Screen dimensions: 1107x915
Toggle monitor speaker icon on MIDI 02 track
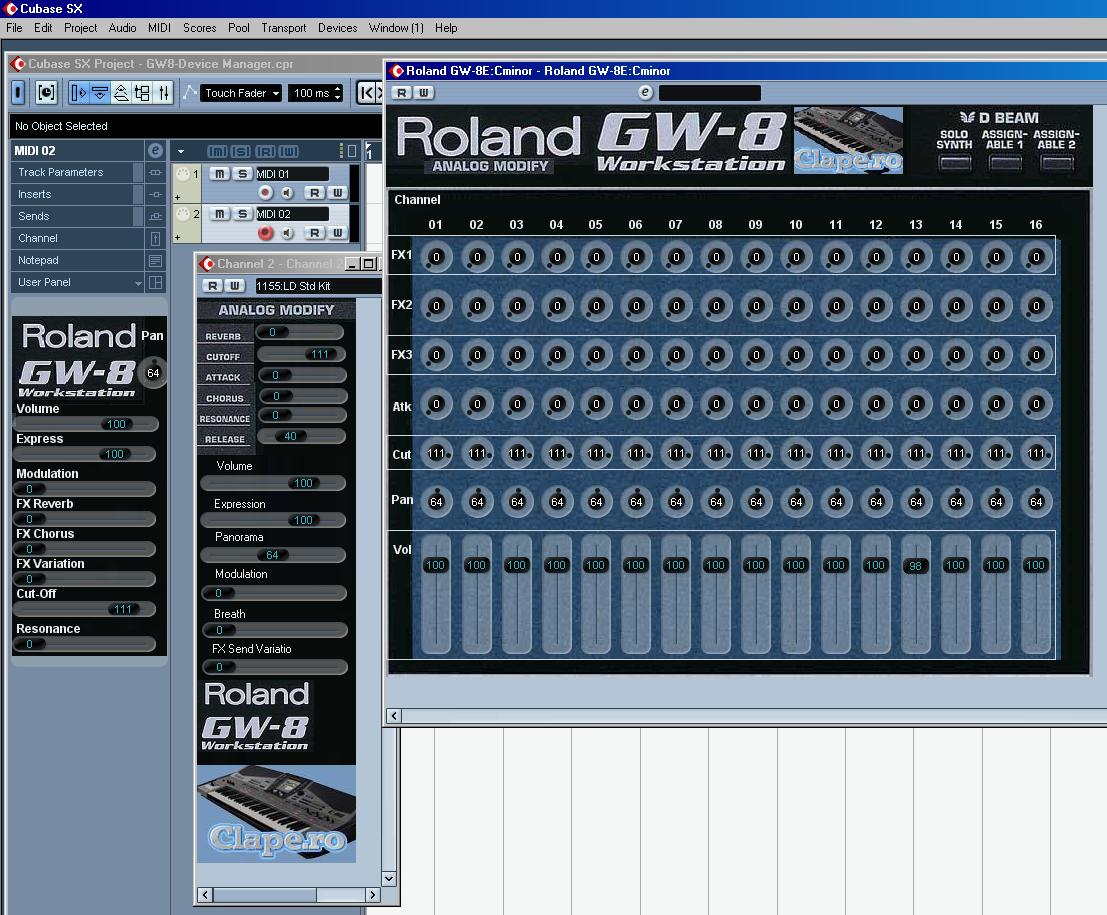click(x=287, y=233)
